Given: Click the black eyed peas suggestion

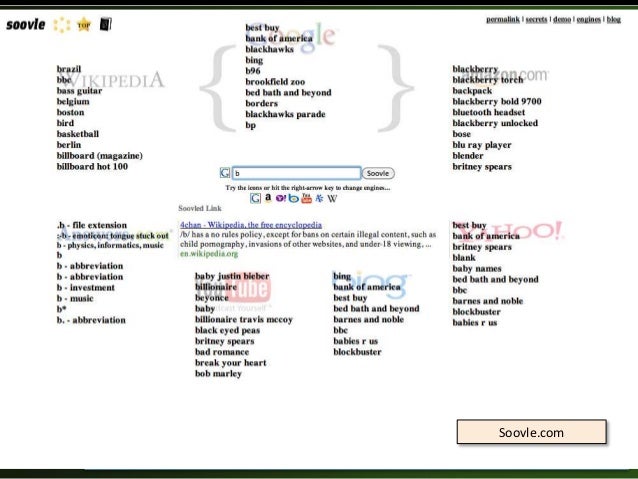Looking at the screenshot, I should coord(227,330).
